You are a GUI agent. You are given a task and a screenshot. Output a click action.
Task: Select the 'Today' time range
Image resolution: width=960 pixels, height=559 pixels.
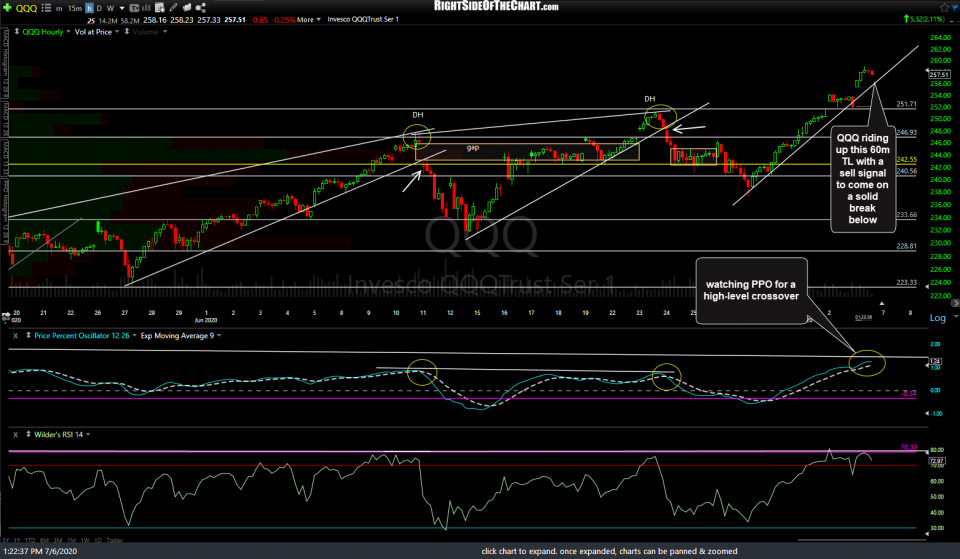(114, 540)
